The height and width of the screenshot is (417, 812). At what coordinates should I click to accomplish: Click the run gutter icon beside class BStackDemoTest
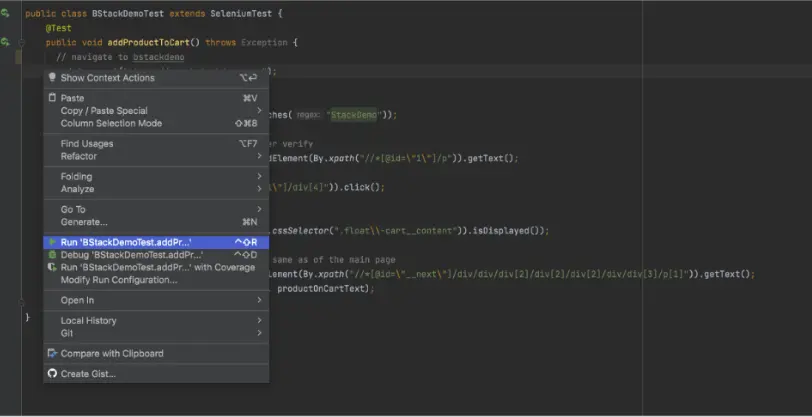tap(6, 14)
